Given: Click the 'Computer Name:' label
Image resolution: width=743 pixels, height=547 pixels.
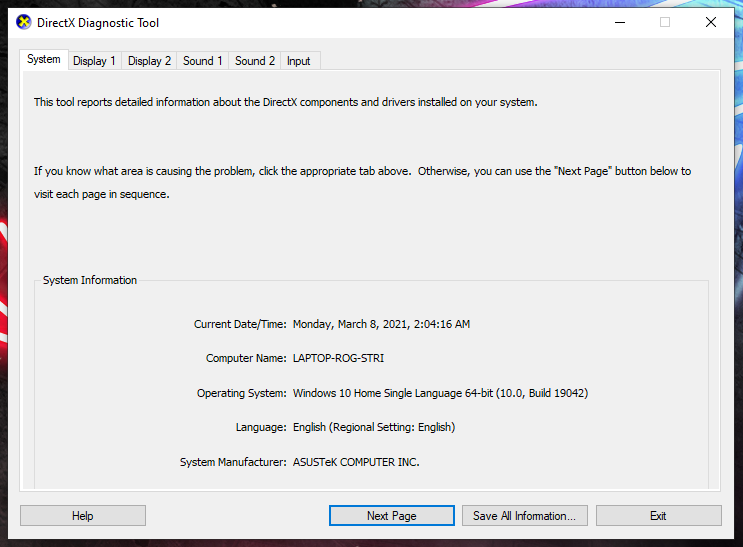Looking at the screenshot, I should [x=246, y=358].
